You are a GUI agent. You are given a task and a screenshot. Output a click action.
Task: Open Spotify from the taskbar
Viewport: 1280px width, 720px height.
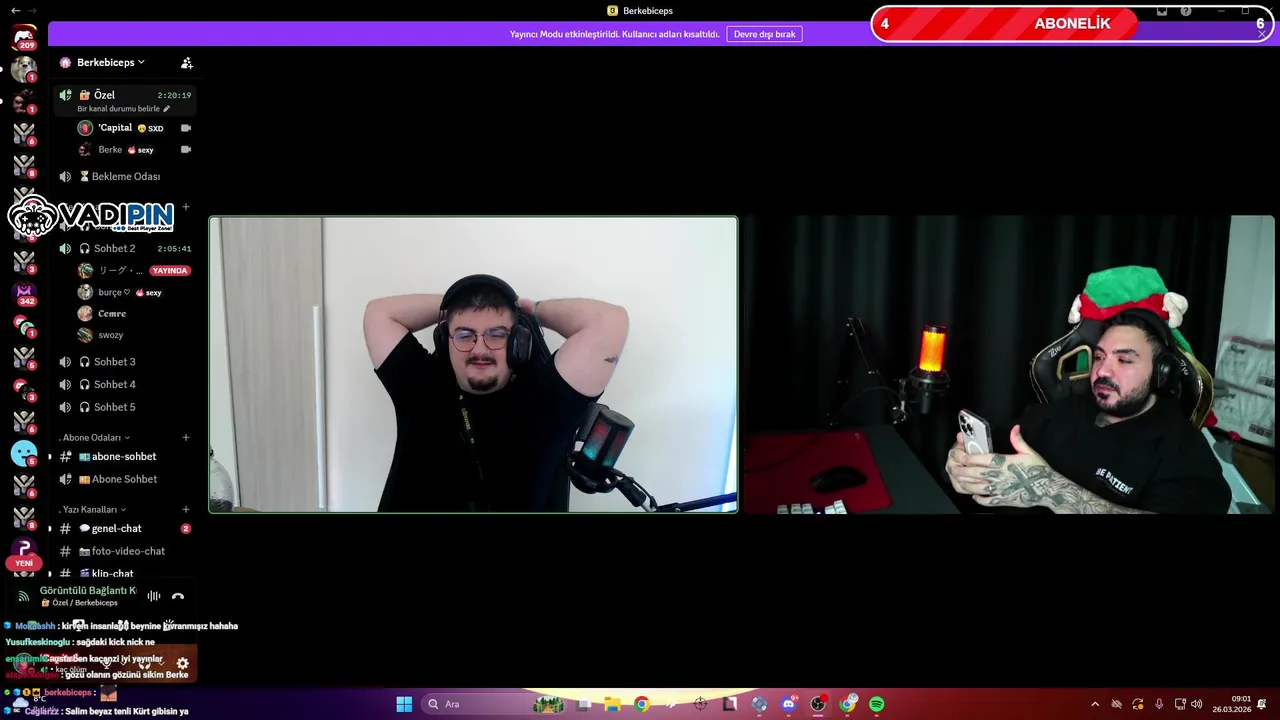pos(877,704)
